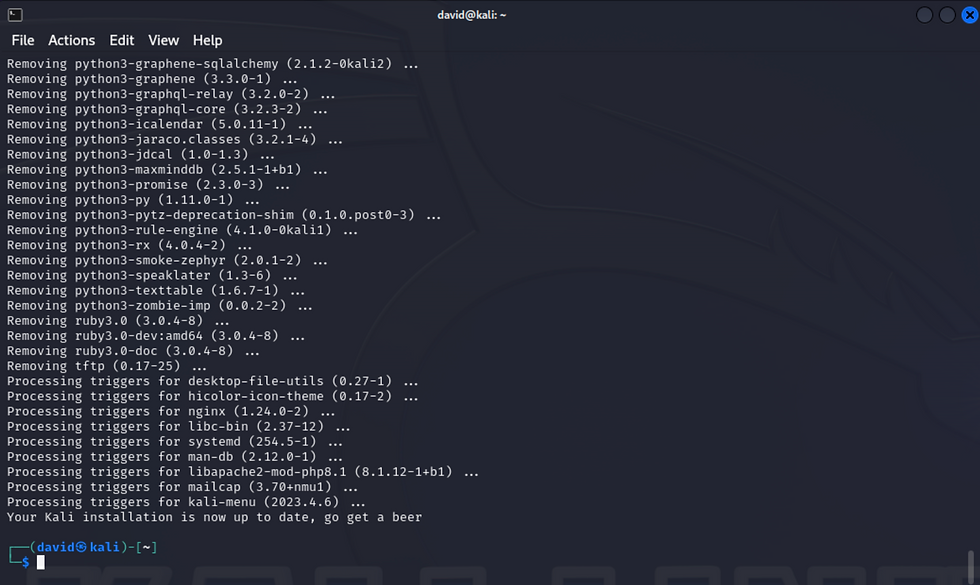
Task: Click the 'python3-jdcal' removal line
Action: pyautogui.click(x=141, y=154)
